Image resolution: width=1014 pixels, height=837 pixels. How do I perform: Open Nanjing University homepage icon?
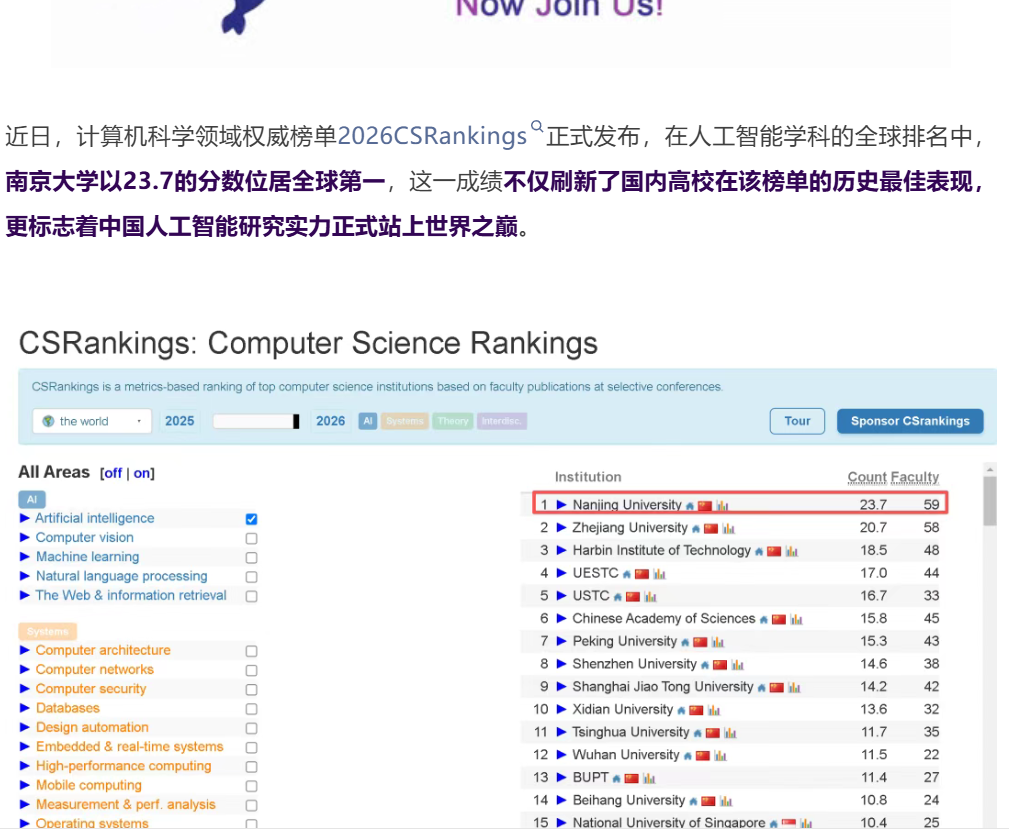click(690, 506)
